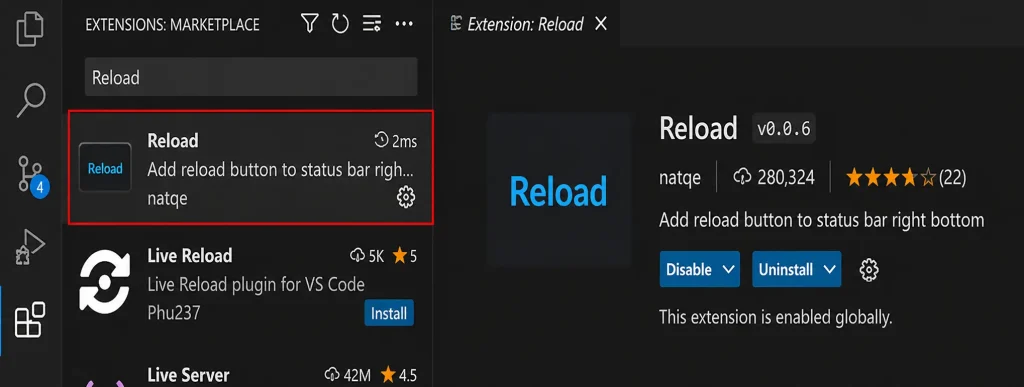
Task: Refresh the extensions marketplace list
Action: (x=340, y=25)
